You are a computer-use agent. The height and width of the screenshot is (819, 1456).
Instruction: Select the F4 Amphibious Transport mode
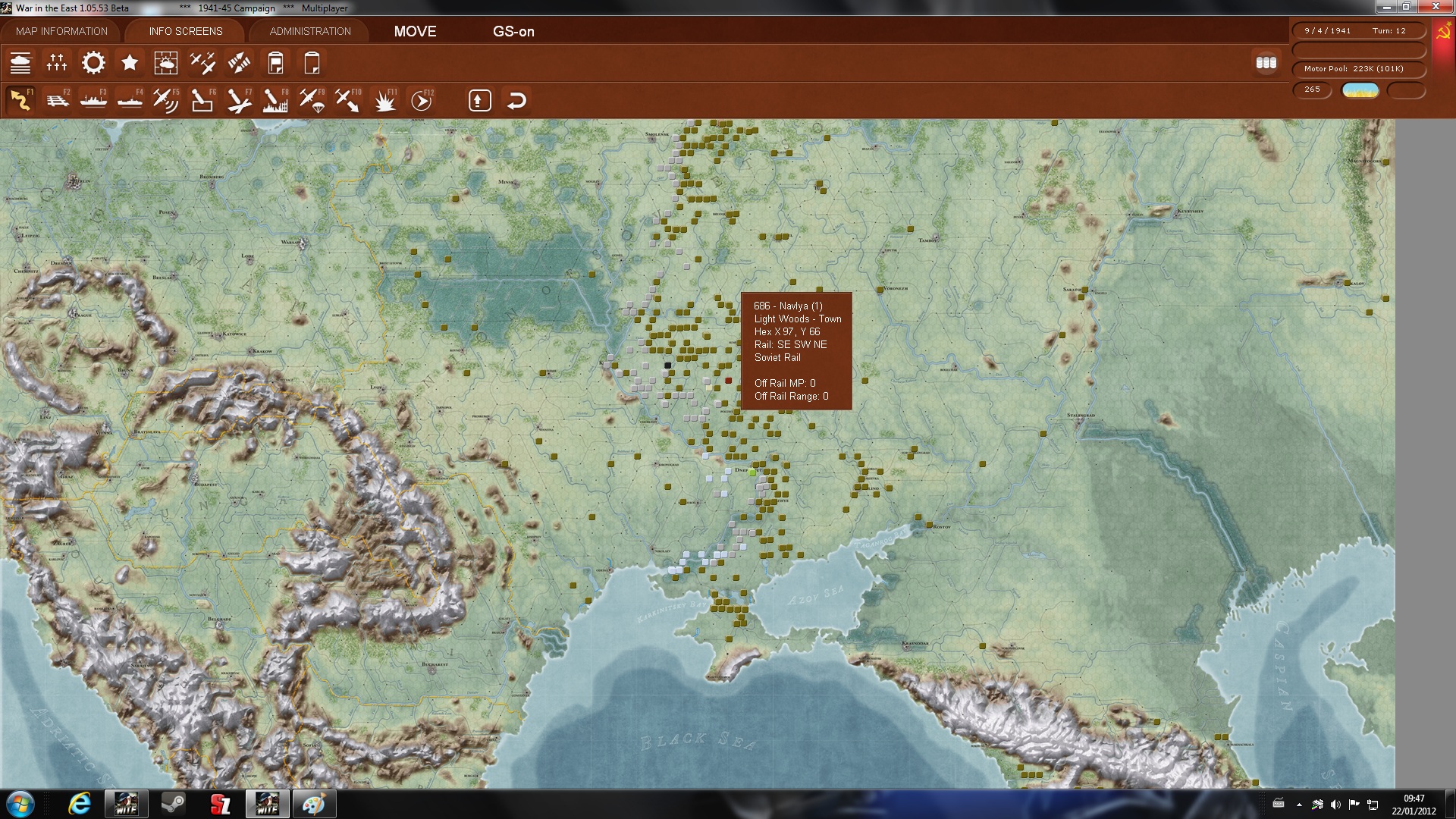pos(130,100)
